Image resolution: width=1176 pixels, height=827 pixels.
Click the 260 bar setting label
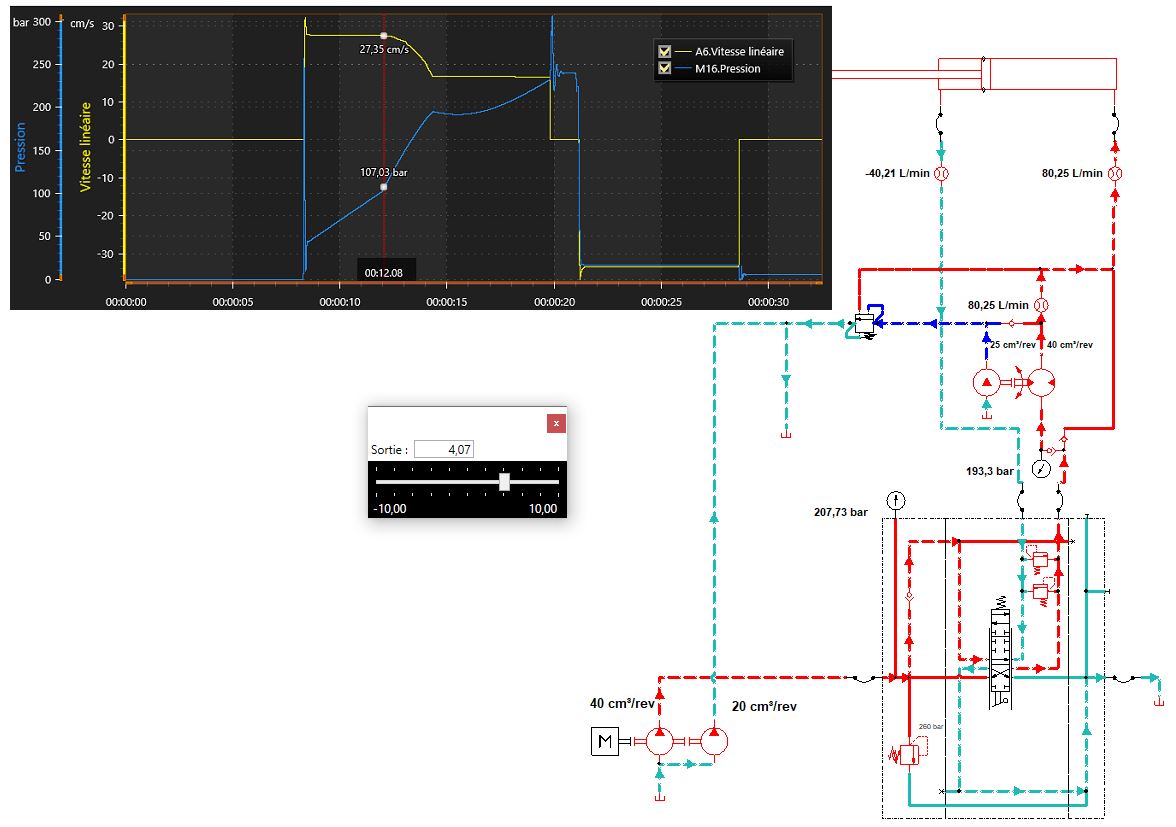click(931, 727)
